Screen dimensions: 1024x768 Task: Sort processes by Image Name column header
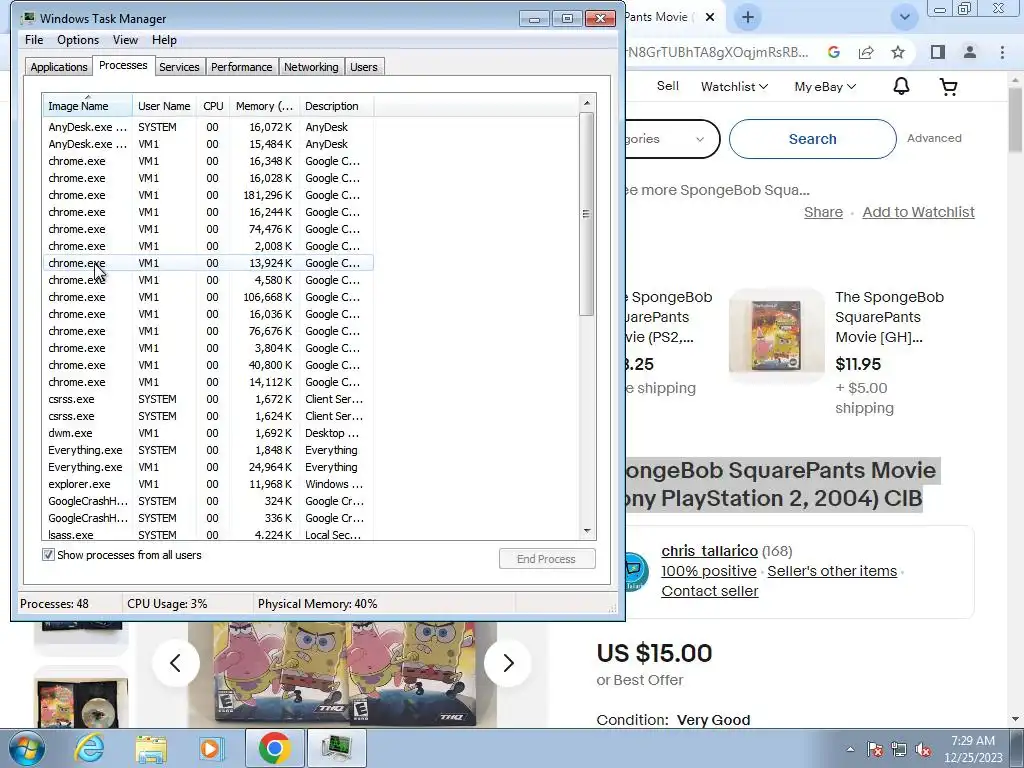point(88,106)
